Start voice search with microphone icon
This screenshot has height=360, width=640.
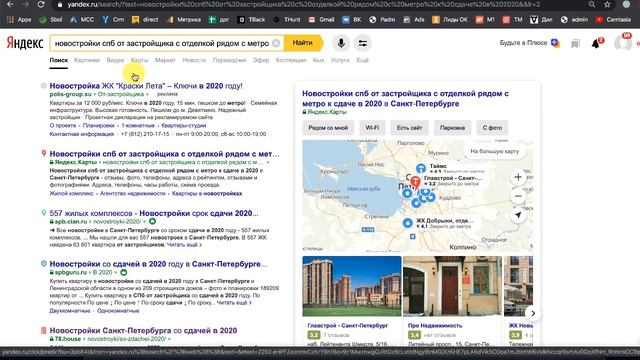click(x=341, y=43)
